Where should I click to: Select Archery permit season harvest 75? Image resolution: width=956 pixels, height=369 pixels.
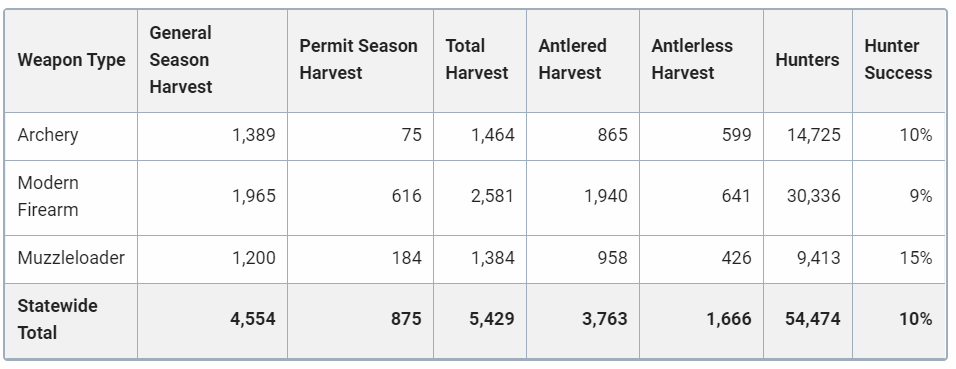tap(412, 135)
